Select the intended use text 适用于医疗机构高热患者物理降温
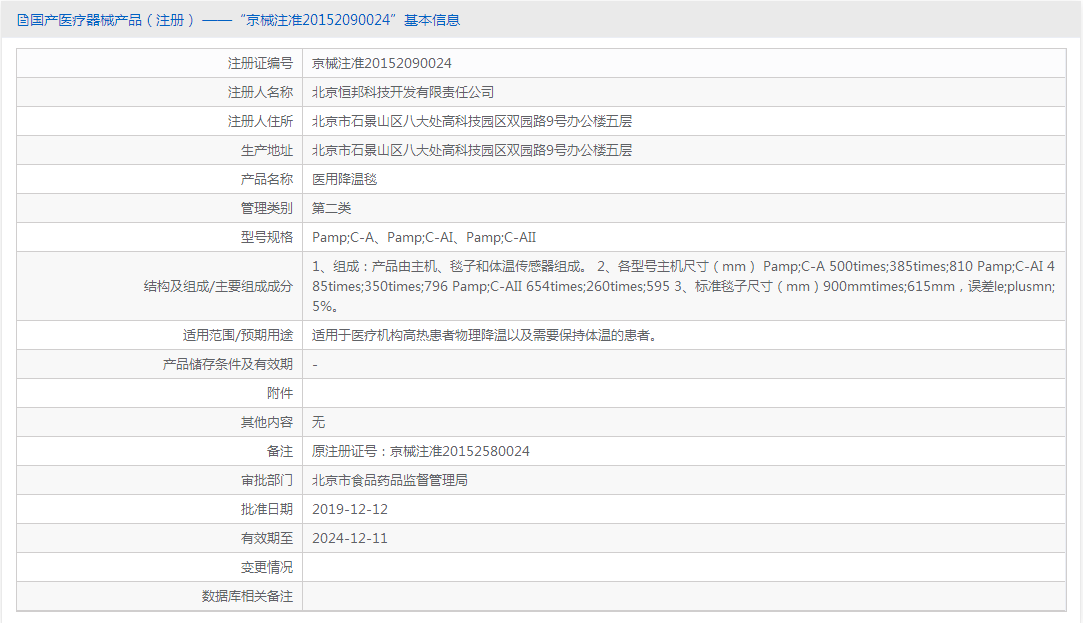The width and height of the screenshot is (1083, 623). tap(484, 336)
